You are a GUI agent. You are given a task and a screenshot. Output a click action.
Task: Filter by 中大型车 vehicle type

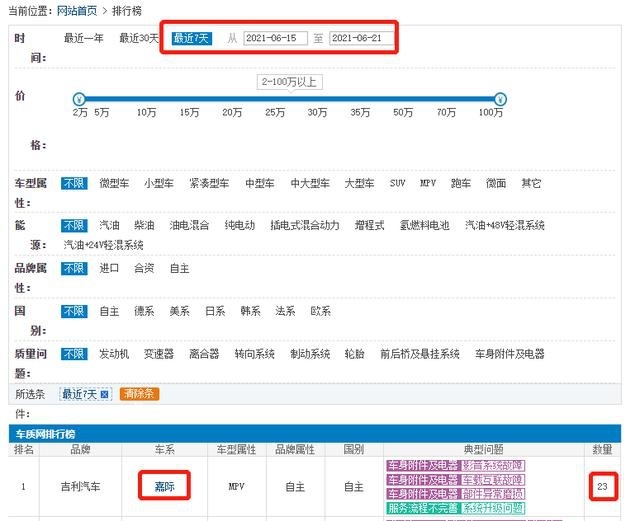310,183
